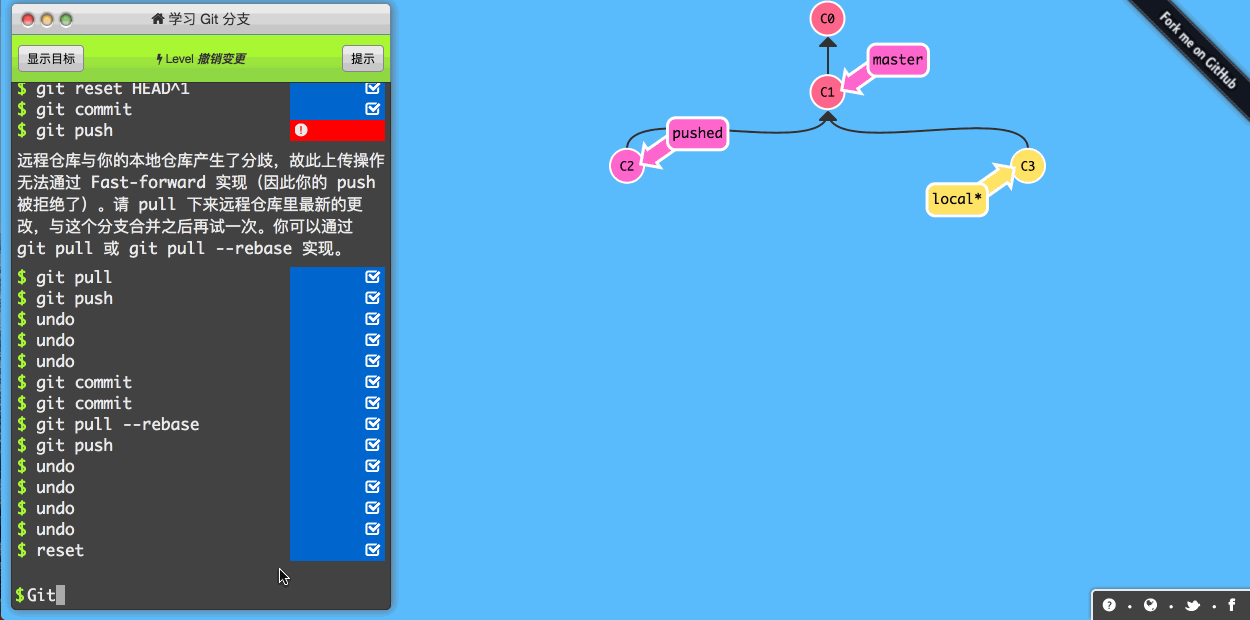Image resolution: width=1250 pixels, height=620 pixels.
Task: Click the master branch label
Action: coord(897,60)
